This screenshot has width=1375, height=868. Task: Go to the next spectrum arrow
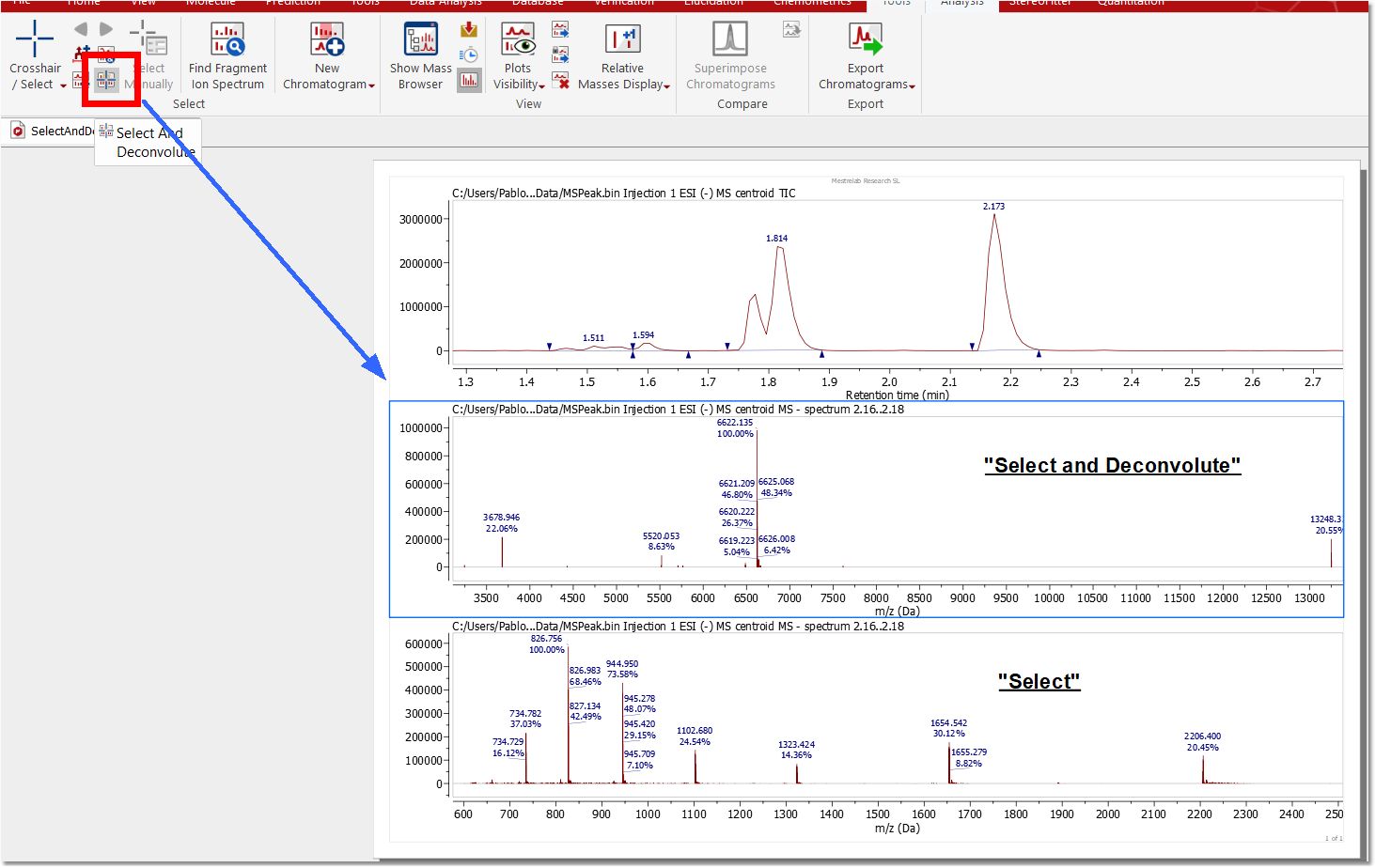(x=106, y=29)
